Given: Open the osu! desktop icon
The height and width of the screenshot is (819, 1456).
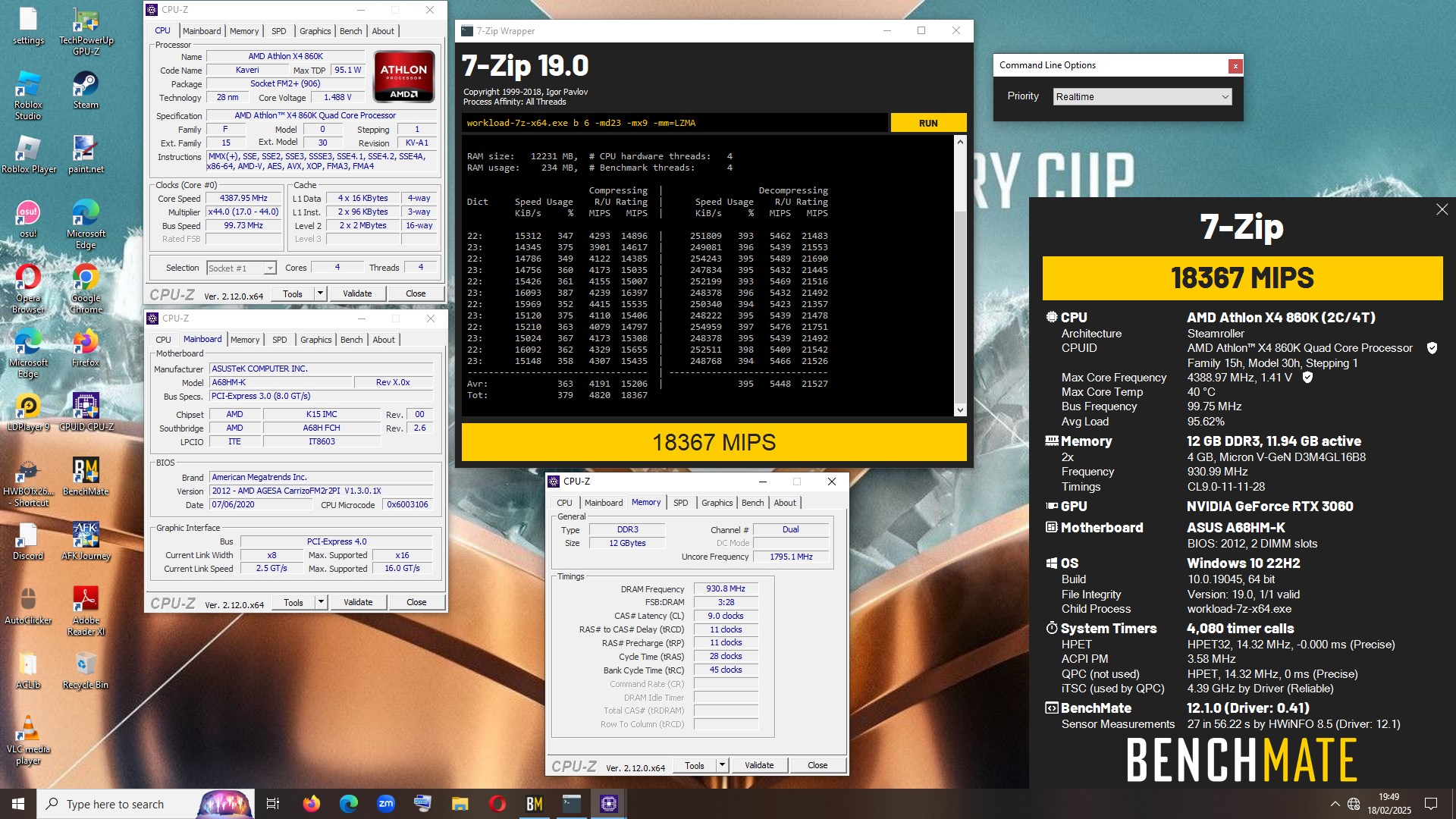Looking at the screenshot, I should (28, 219).
